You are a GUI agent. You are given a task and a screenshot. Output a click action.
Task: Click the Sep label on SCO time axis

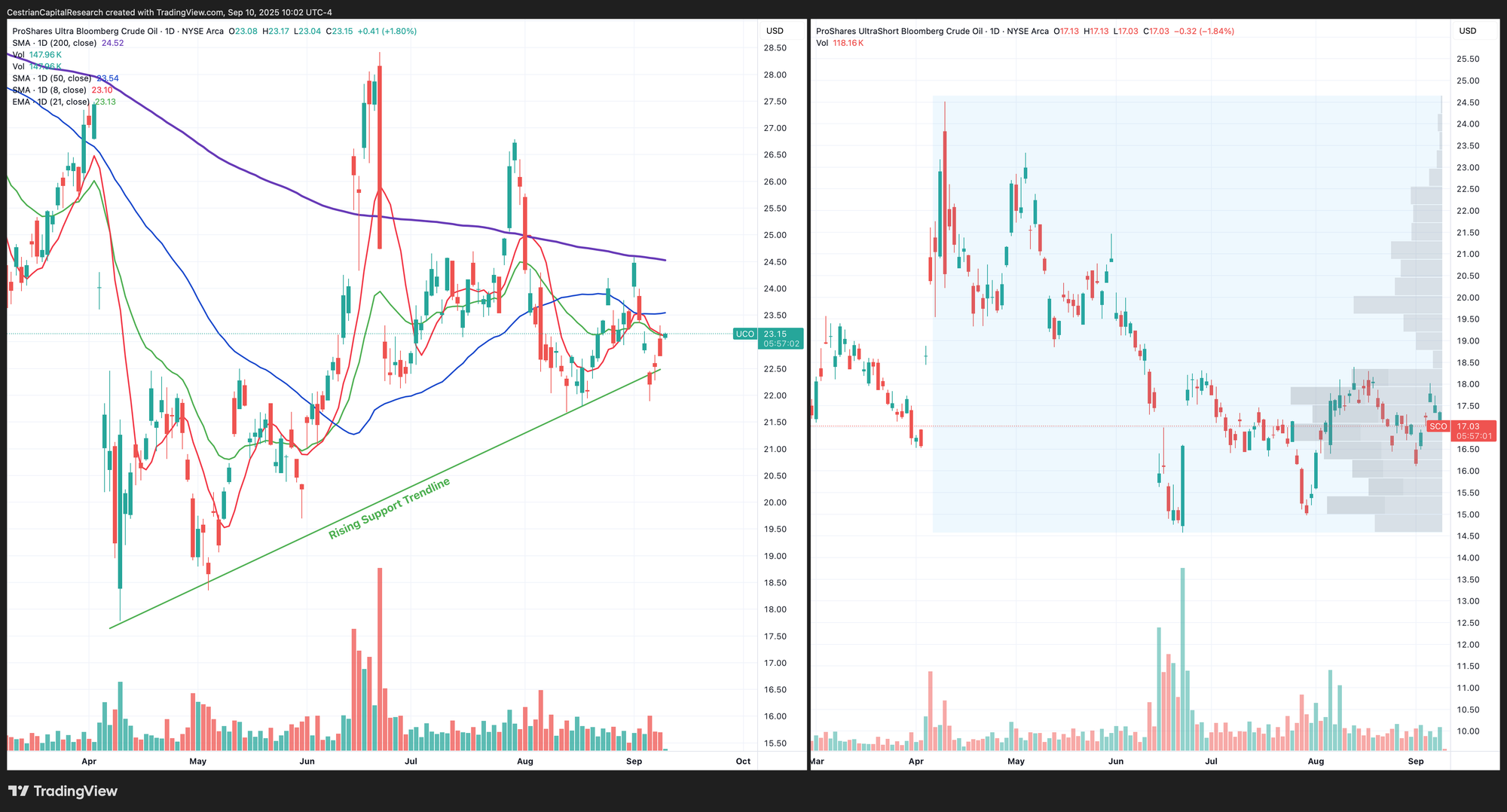(1416, 762)
